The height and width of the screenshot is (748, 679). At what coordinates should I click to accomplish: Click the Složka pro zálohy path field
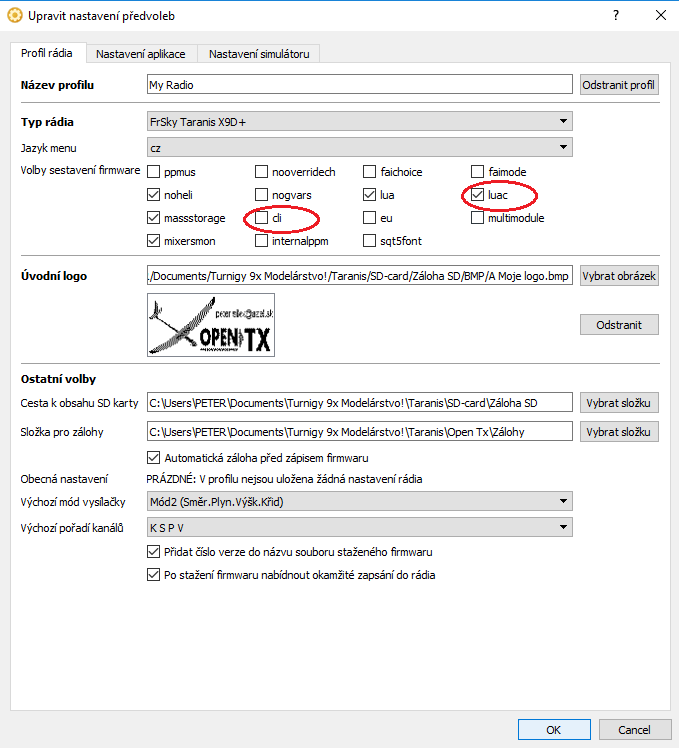[359, 432]
